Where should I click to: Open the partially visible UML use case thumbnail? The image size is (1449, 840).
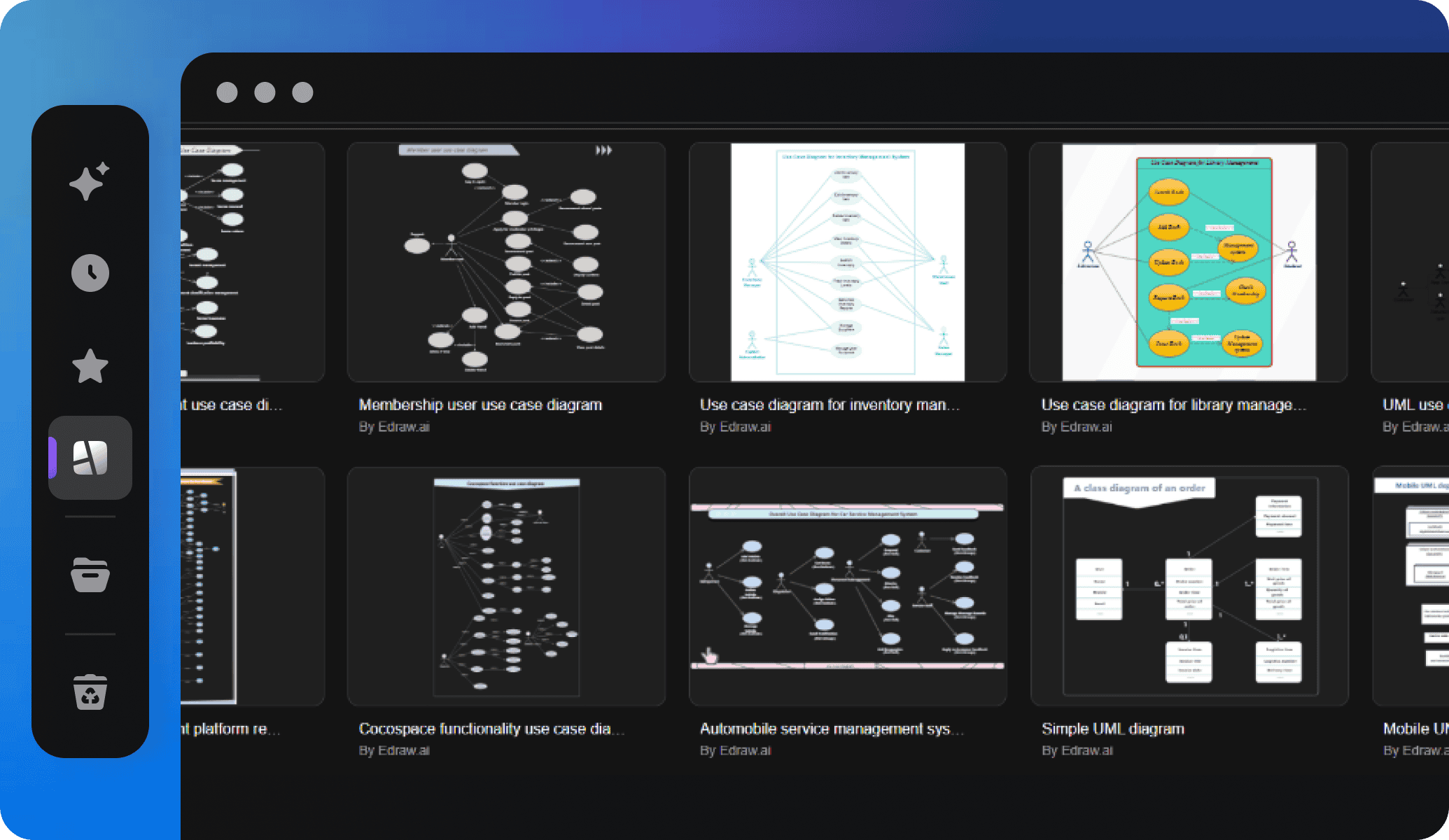click(1410, 262)
